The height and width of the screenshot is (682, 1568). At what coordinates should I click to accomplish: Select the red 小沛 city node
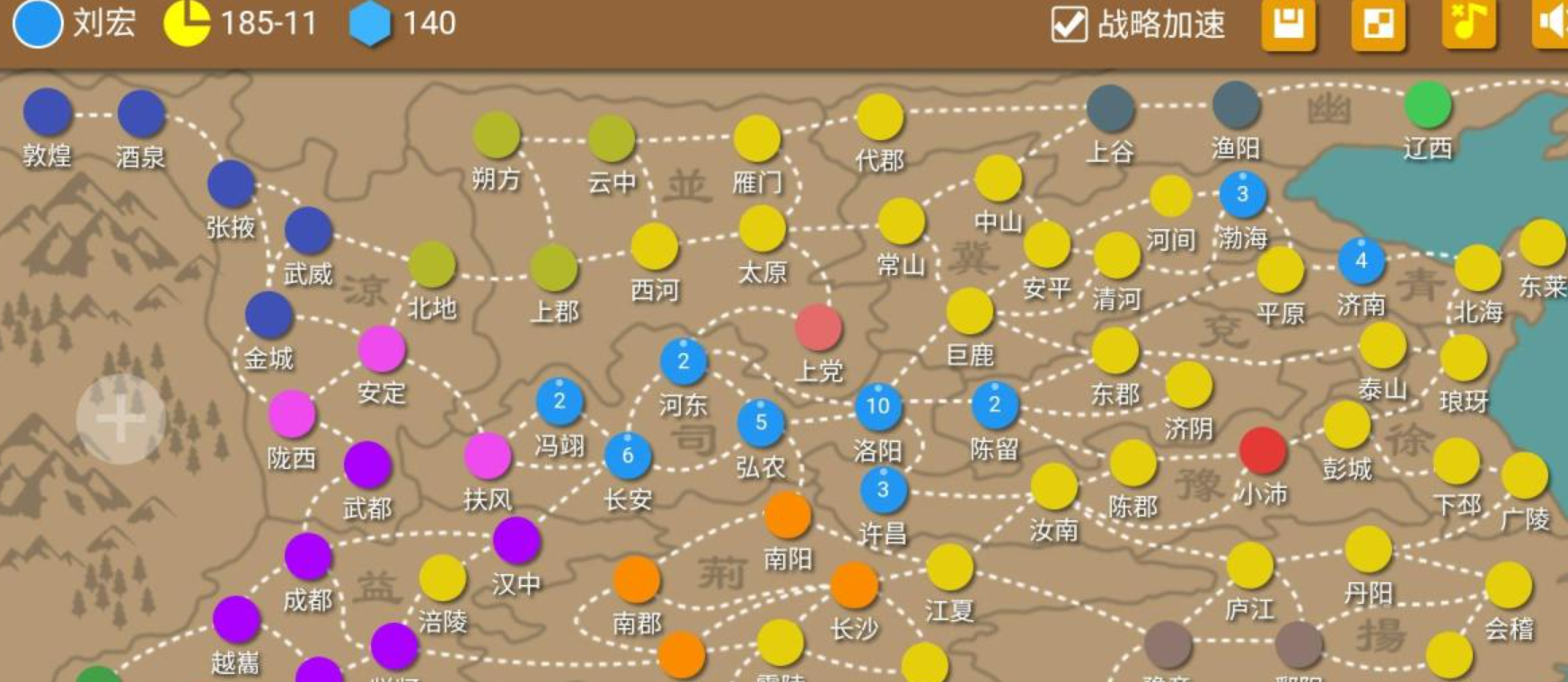1263,450
